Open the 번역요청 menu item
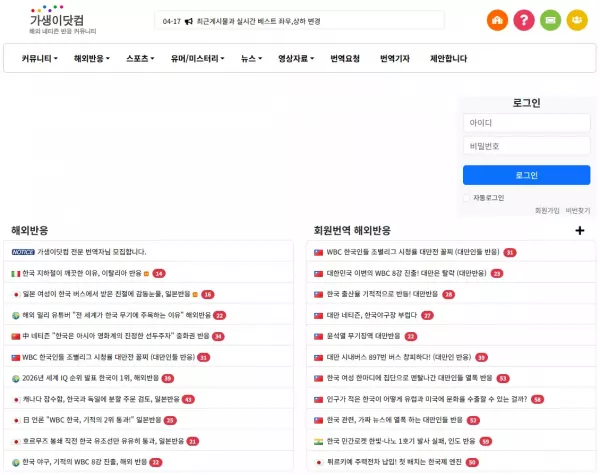Image resolution: width=600 pixels, height=475 pixels. (345, 59)
